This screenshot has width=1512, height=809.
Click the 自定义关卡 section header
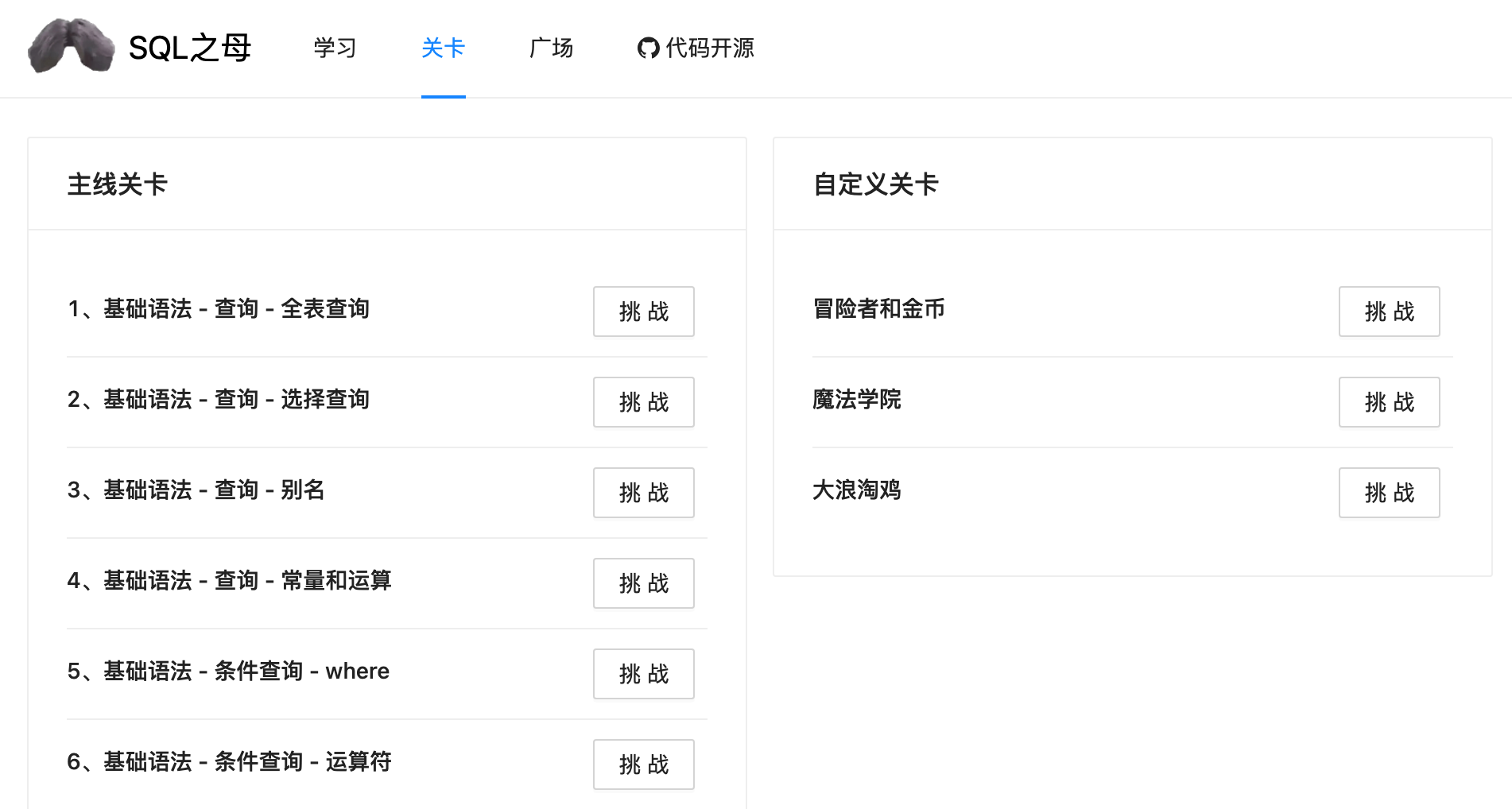pos(874,184)
